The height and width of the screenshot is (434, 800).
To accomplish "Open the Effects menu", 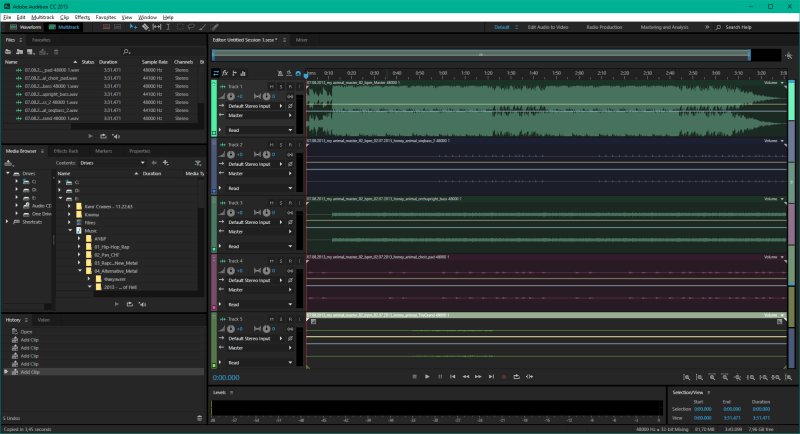I will point(82,17).
